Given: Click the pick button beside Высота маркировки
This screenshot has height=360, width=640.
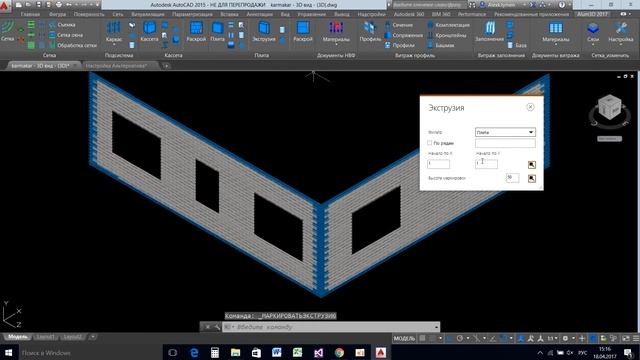Looking at the screenshot, I should [531, 178].
